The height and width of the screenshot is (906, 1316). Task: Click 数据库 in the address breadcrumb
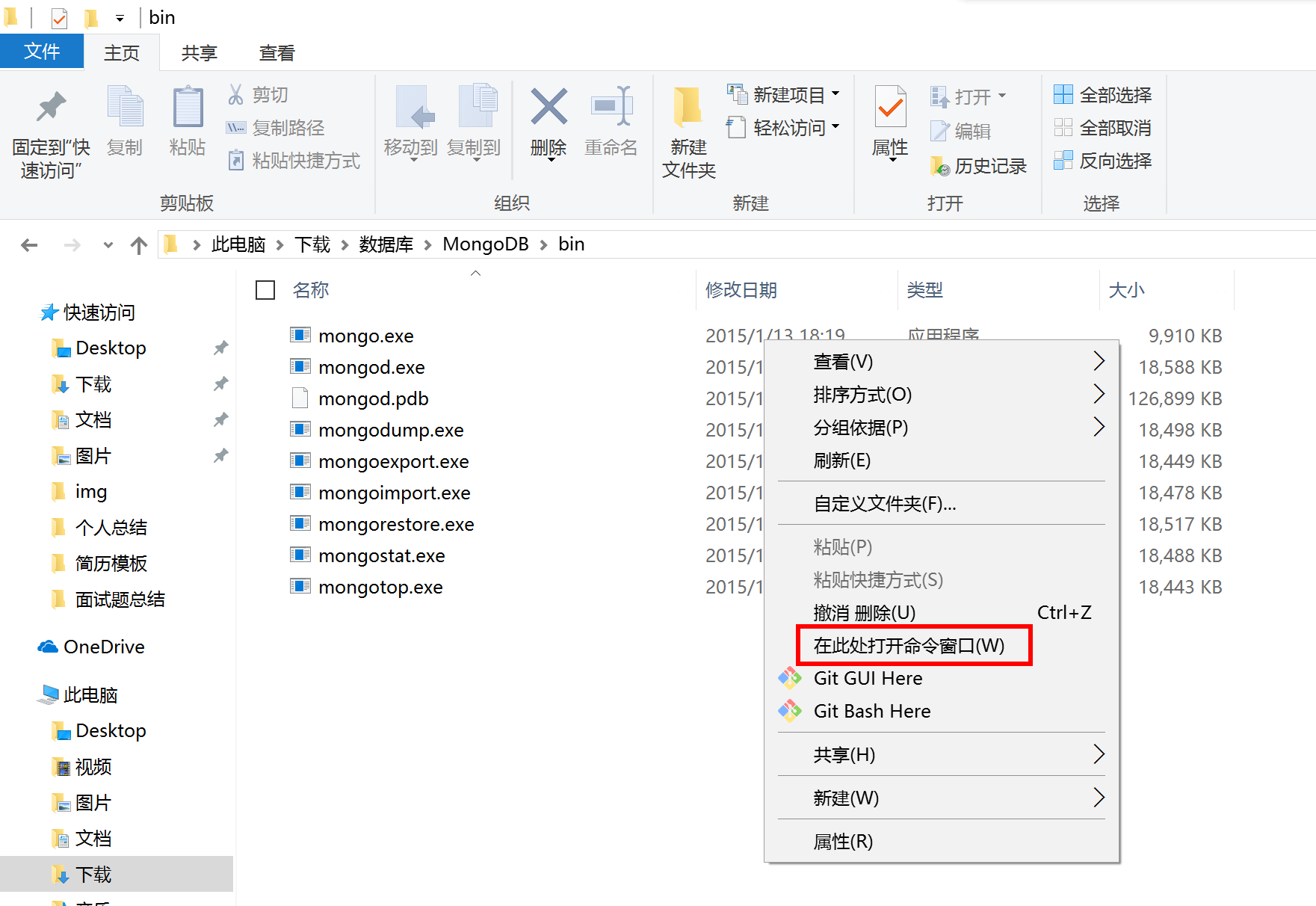[x=386, y=244]
